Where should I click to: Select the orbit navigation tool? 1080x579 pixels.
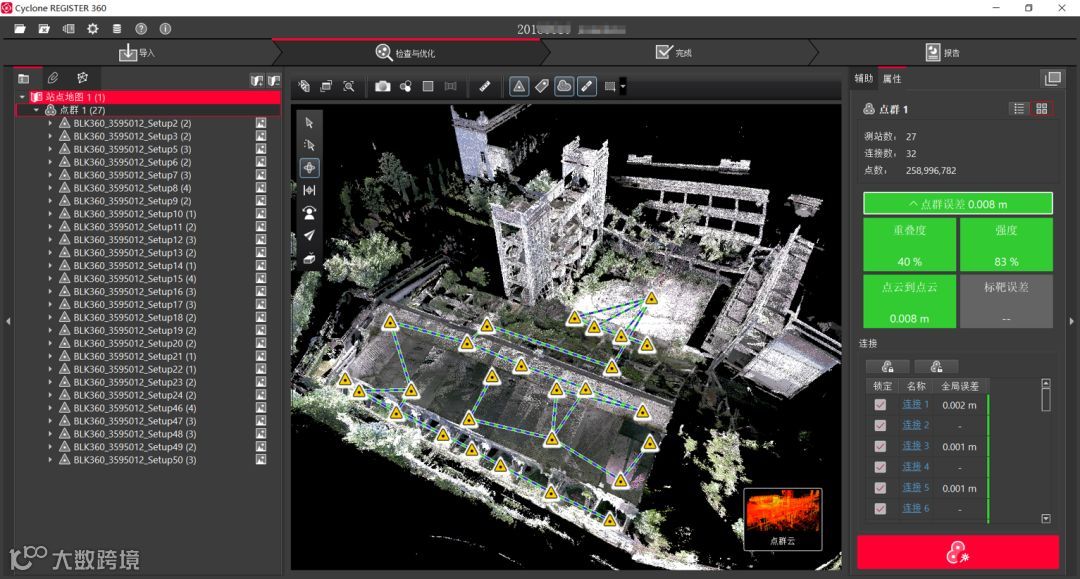click(x=309, y=167)
